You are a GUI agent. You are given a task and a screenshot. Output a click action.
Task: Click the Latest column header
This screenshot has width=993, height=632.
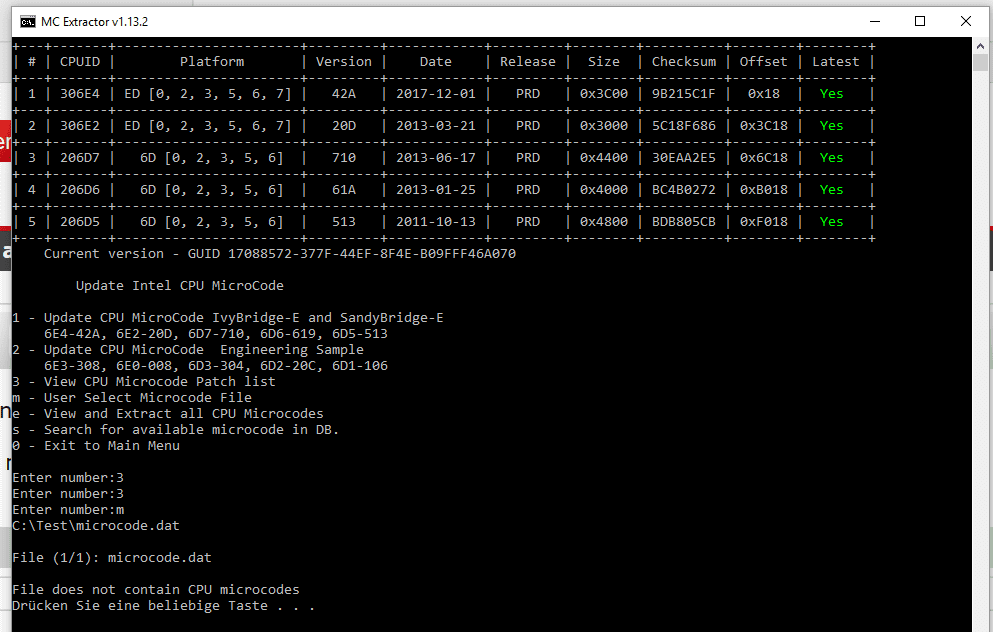(836, 61)
